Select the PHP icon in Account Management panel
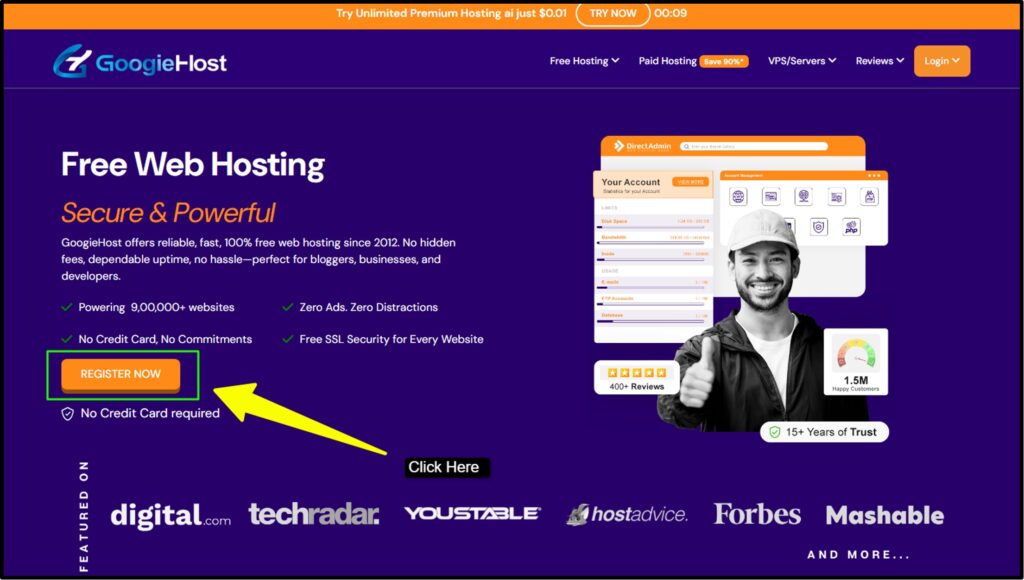1024x580 pixels. pyautogui.click(x=851, y=227)
